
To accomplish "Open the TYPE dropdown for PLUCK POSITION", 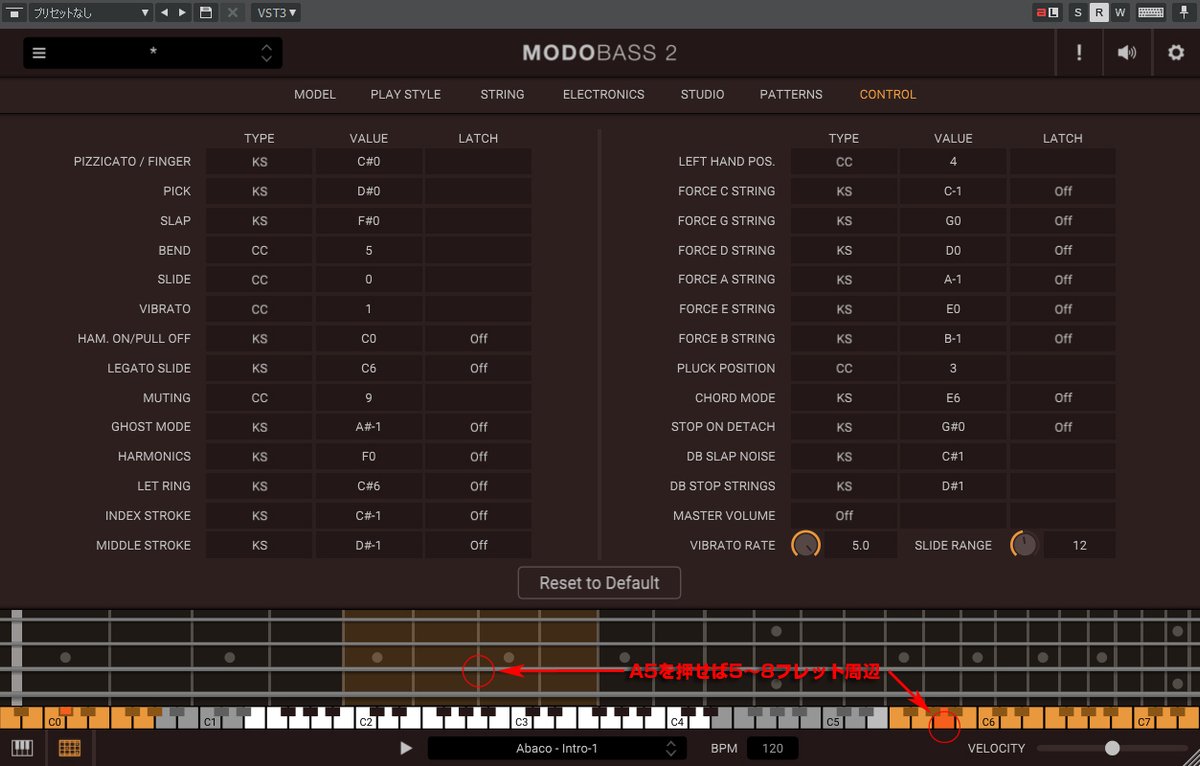I will (x=844, y=368).
